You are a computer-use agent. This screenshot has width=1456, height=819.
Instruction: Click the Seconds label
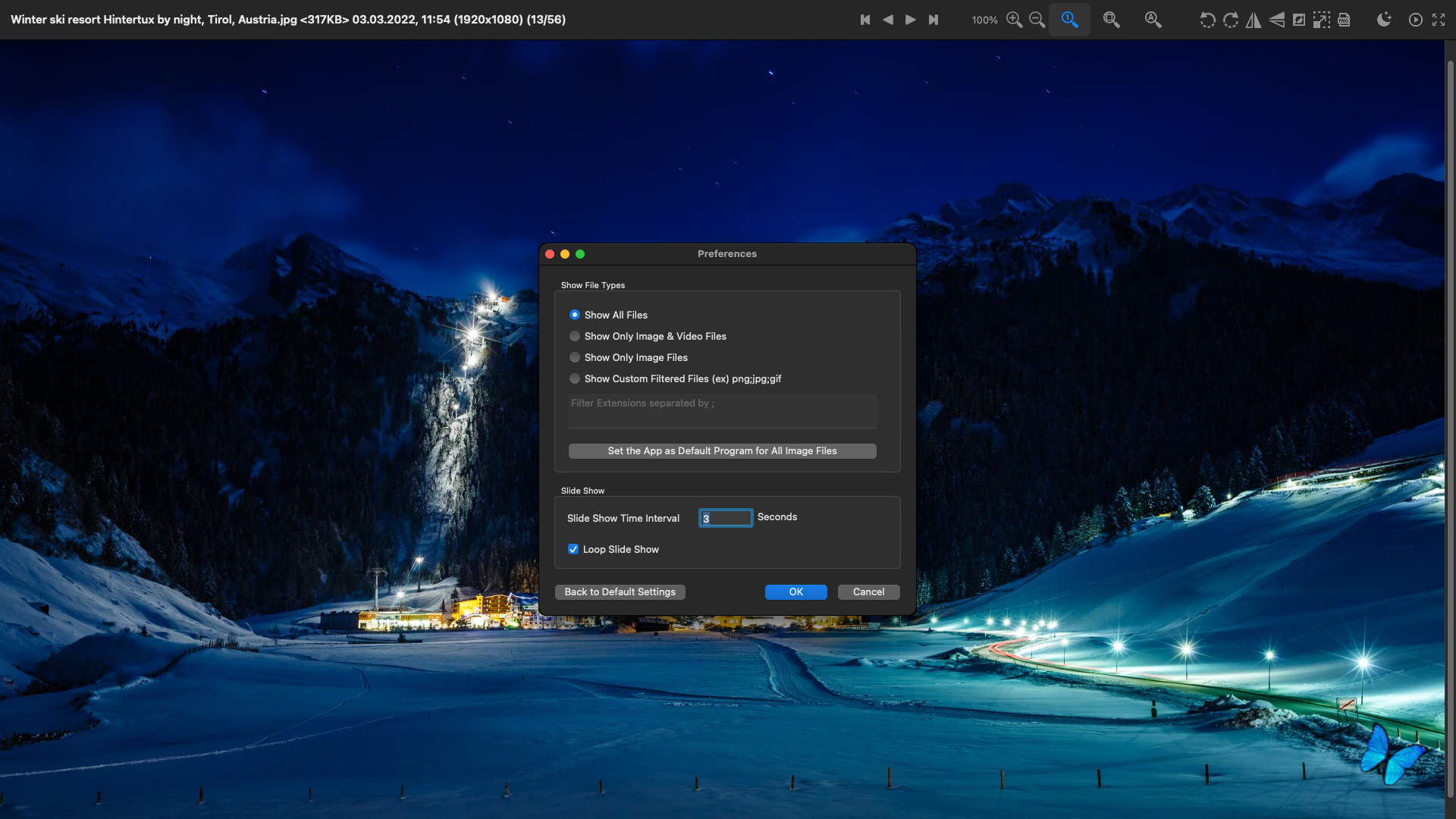pyautogui.click(x=777, y=517)
